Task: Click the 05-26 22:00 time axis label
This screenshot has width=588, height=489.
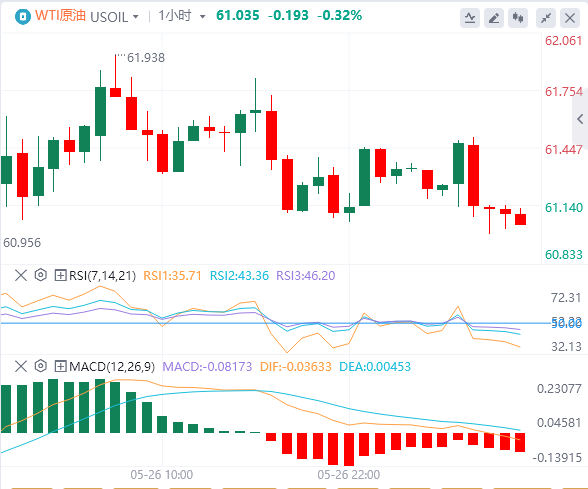Action: (x=348, y=475)
